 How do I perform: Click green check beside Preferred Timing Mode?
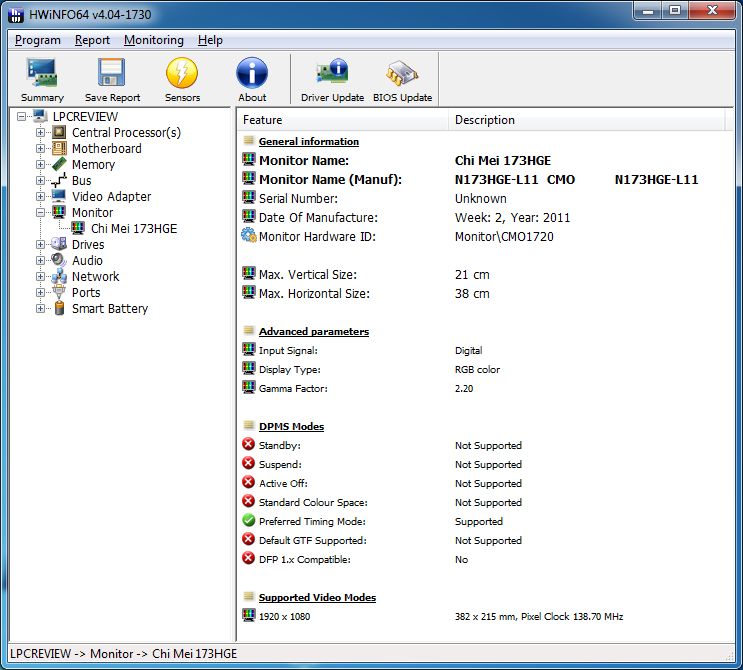(249, 520)
